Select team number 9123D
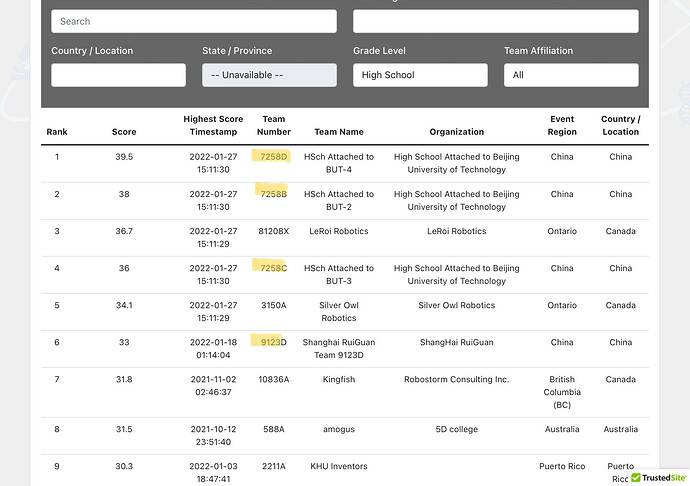 point(274,342)
